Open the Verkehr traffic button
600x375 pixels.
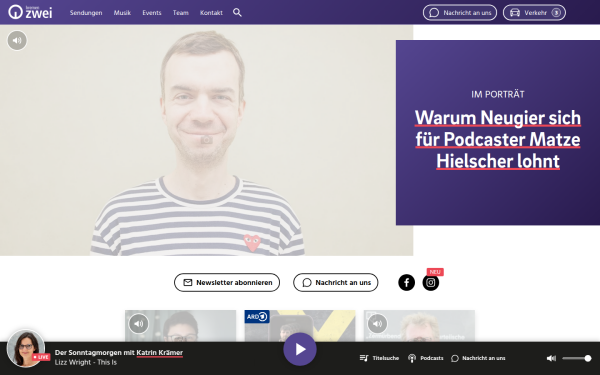[x=534, y=13]
